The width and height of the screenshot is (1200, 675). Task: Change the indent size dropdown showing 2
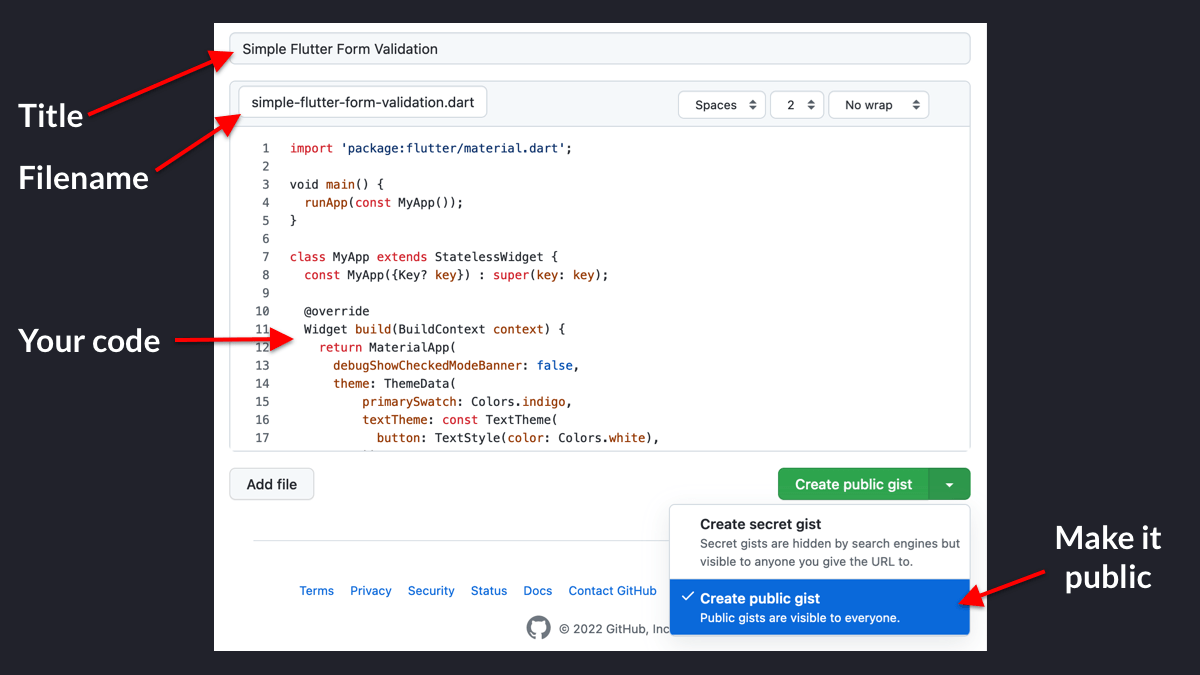tap(797, 105)
